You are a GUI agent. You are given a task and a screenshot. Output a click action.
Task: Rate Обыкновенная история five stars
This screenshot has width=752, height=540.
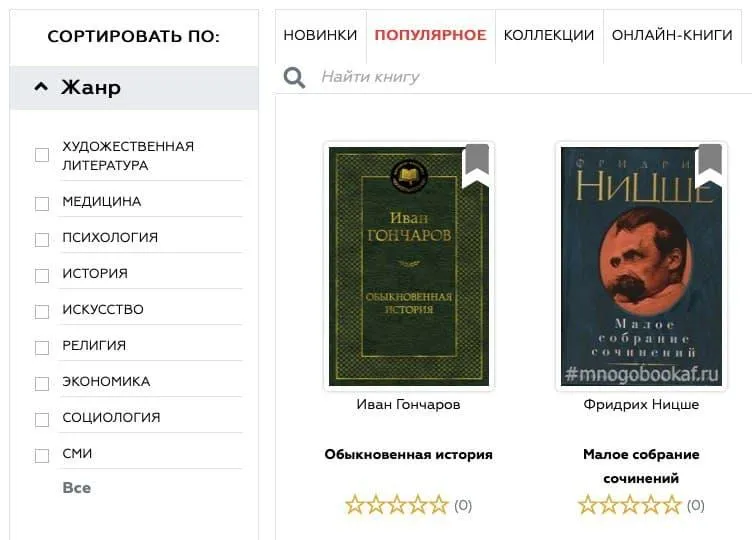[439, 505]
